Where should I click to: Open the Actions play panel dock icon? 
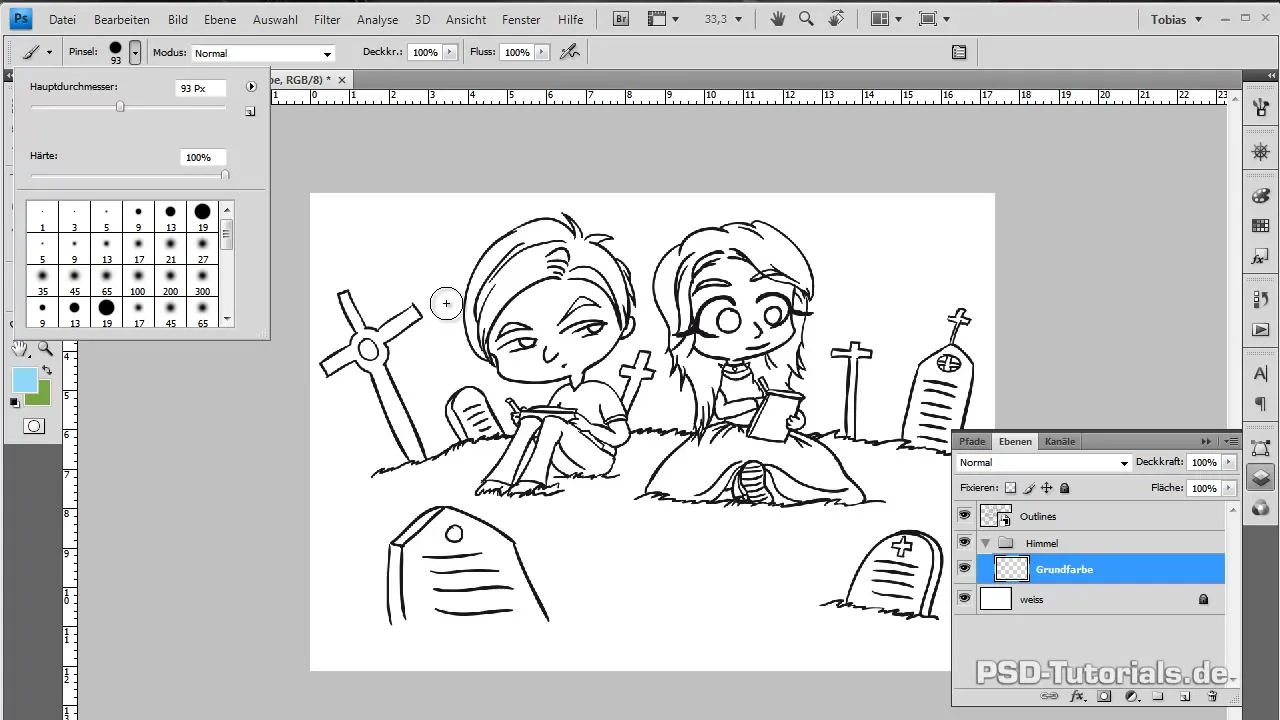pos(1260,329)
